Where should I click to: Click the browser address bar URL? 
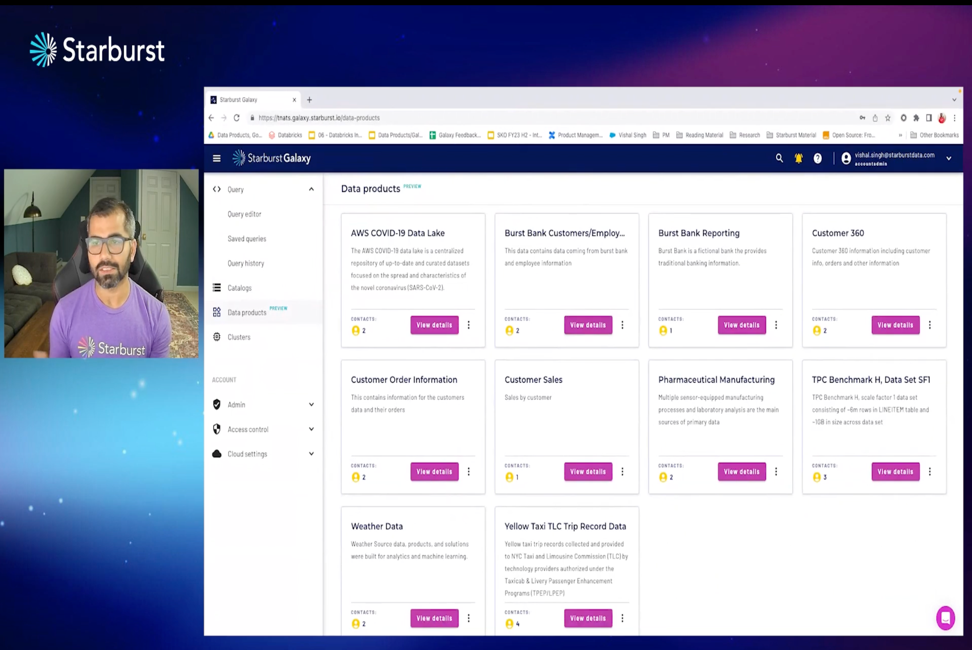[x=319, y=118]
